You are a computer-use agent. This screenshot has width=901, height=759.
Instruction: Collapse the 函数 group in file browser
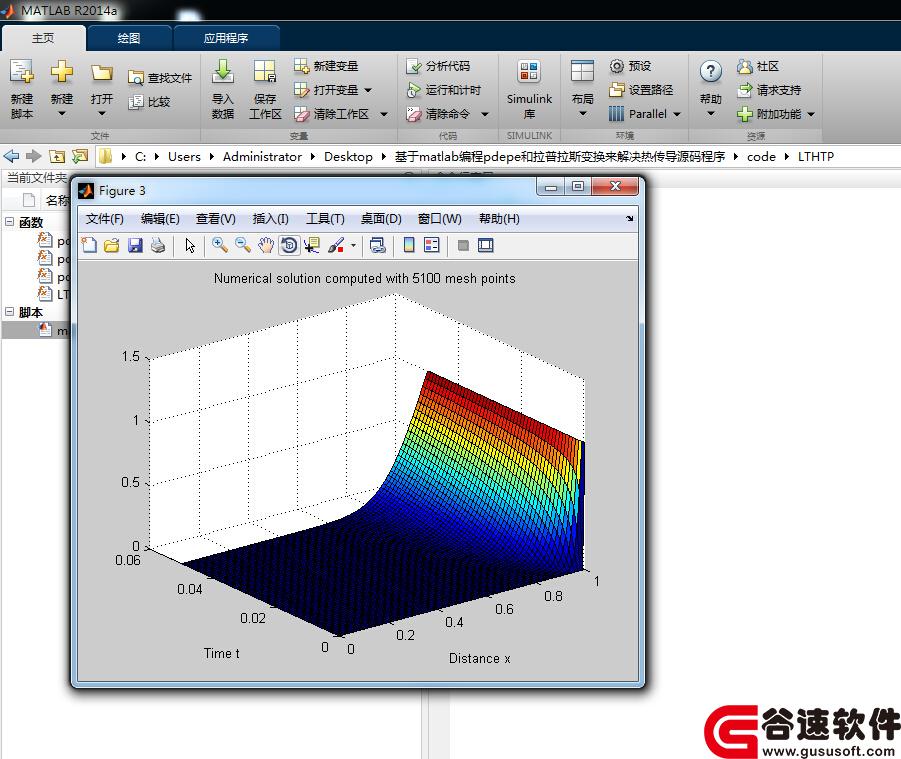click(x=10, y=221)
